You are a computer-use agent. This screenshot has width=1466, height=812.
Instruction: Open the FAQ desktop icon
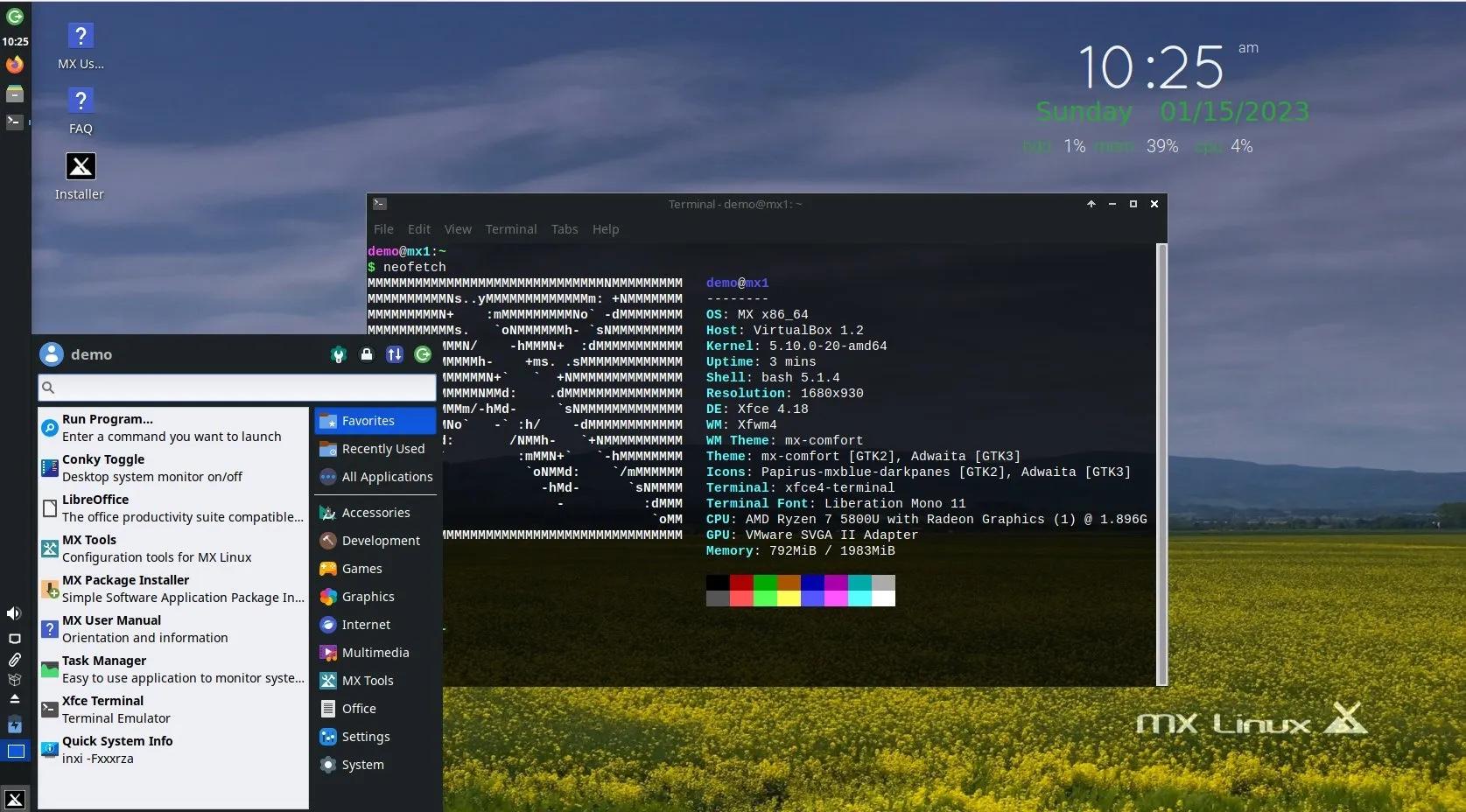[80, 111]
